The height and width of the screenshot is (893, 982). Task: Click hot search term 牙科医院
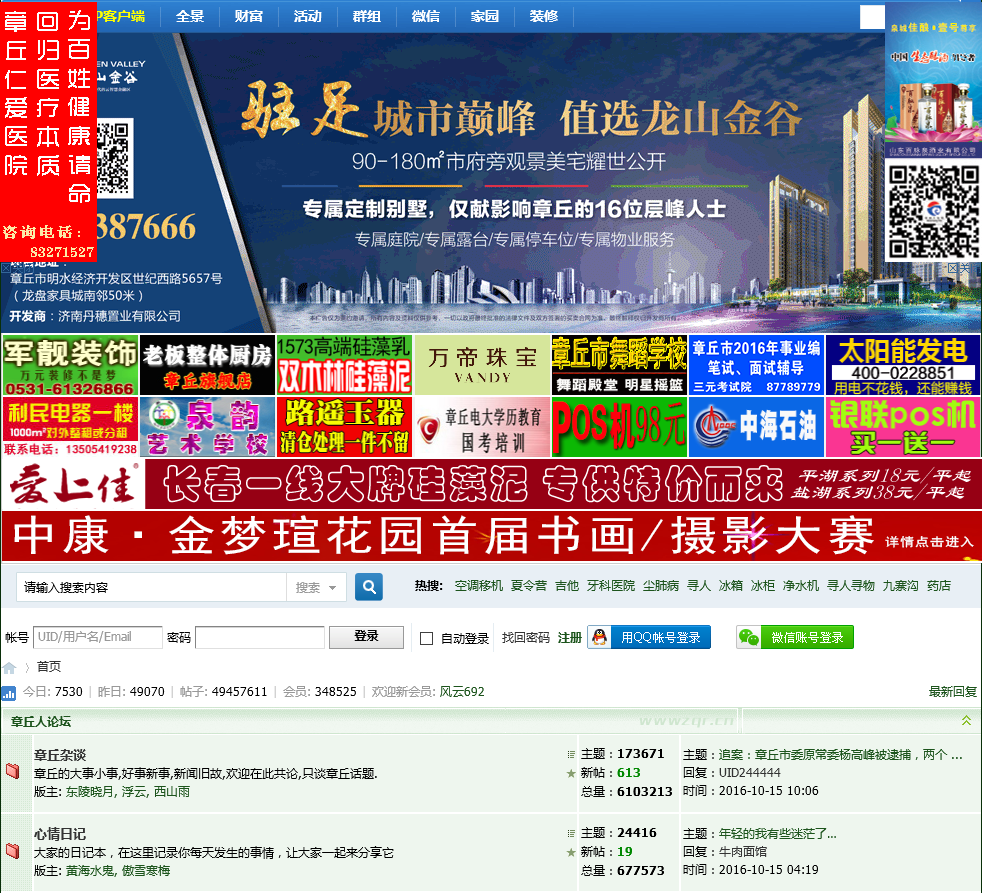(611, 586)
